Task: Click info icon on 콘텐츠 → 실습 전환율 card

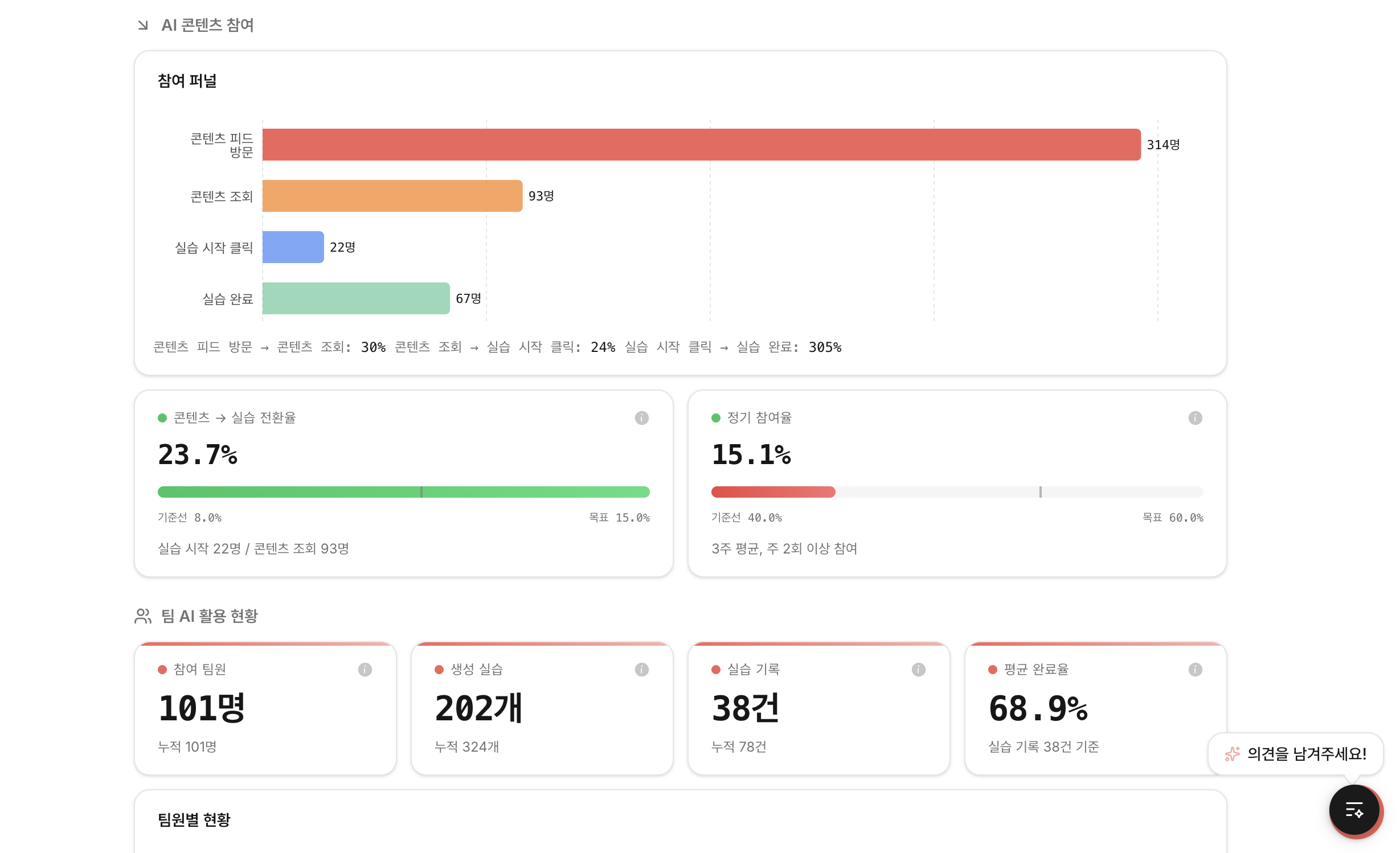Action: click(641, 418)
